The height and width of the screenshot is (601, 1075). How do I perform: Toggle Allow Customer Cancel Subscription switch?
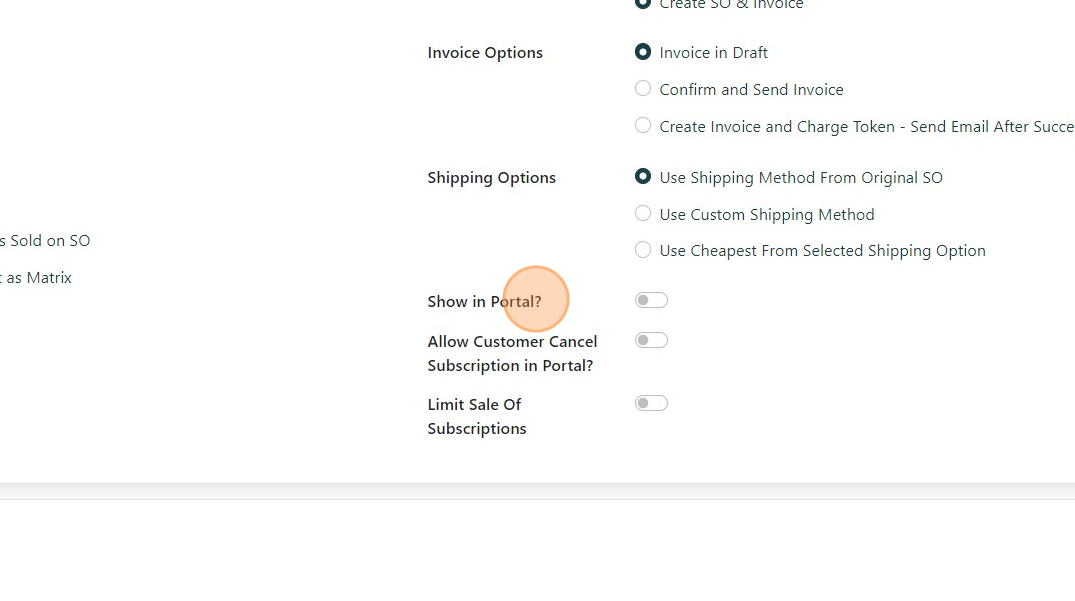coord(651,340)
